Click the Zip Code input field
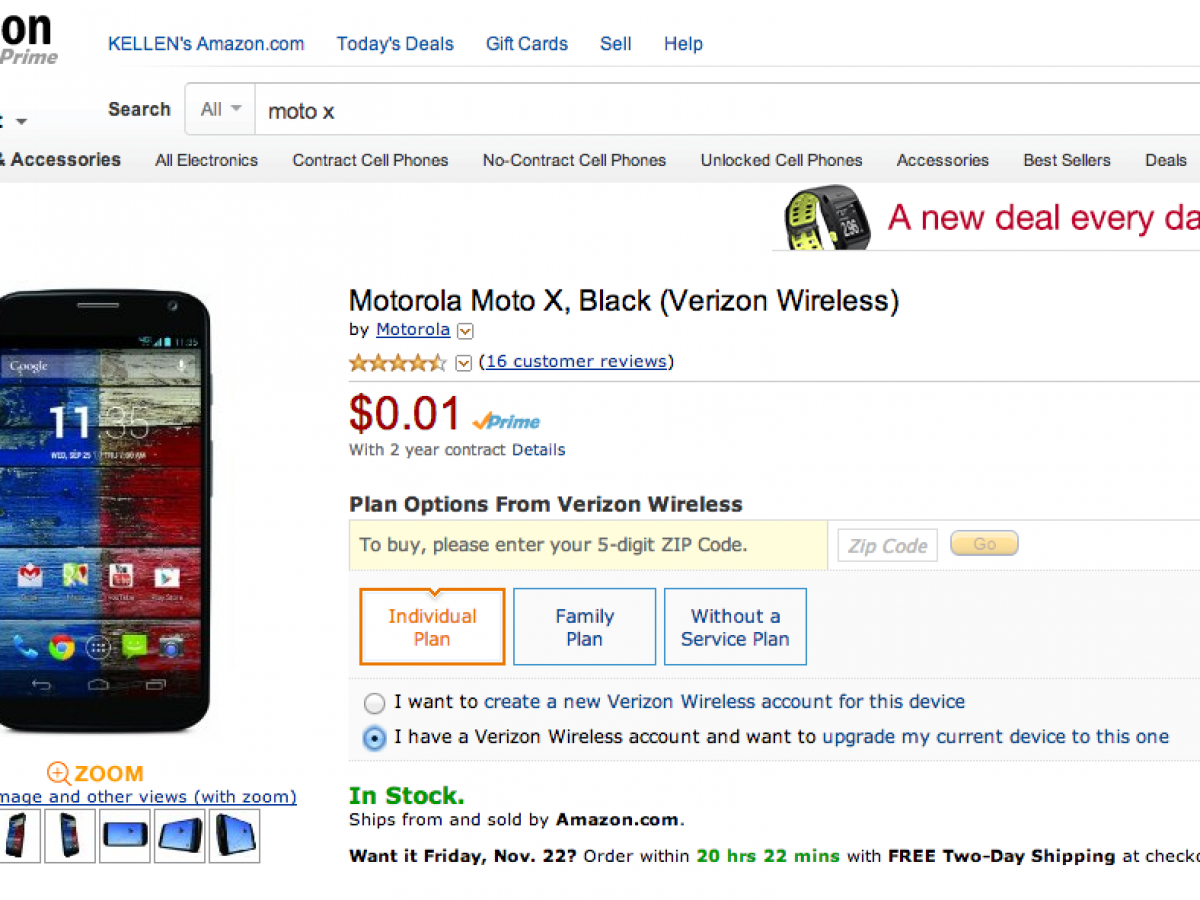The width and height of the screenshot is (1200, 900). 887,545
